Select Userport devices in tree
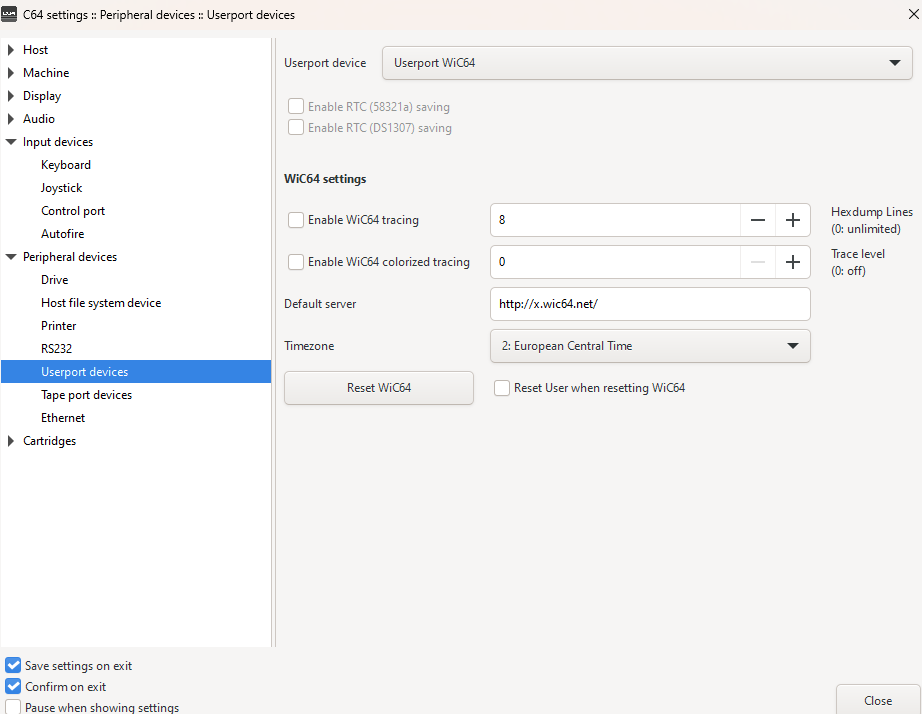Screen dimensions: 922x714 pos(136,372)
